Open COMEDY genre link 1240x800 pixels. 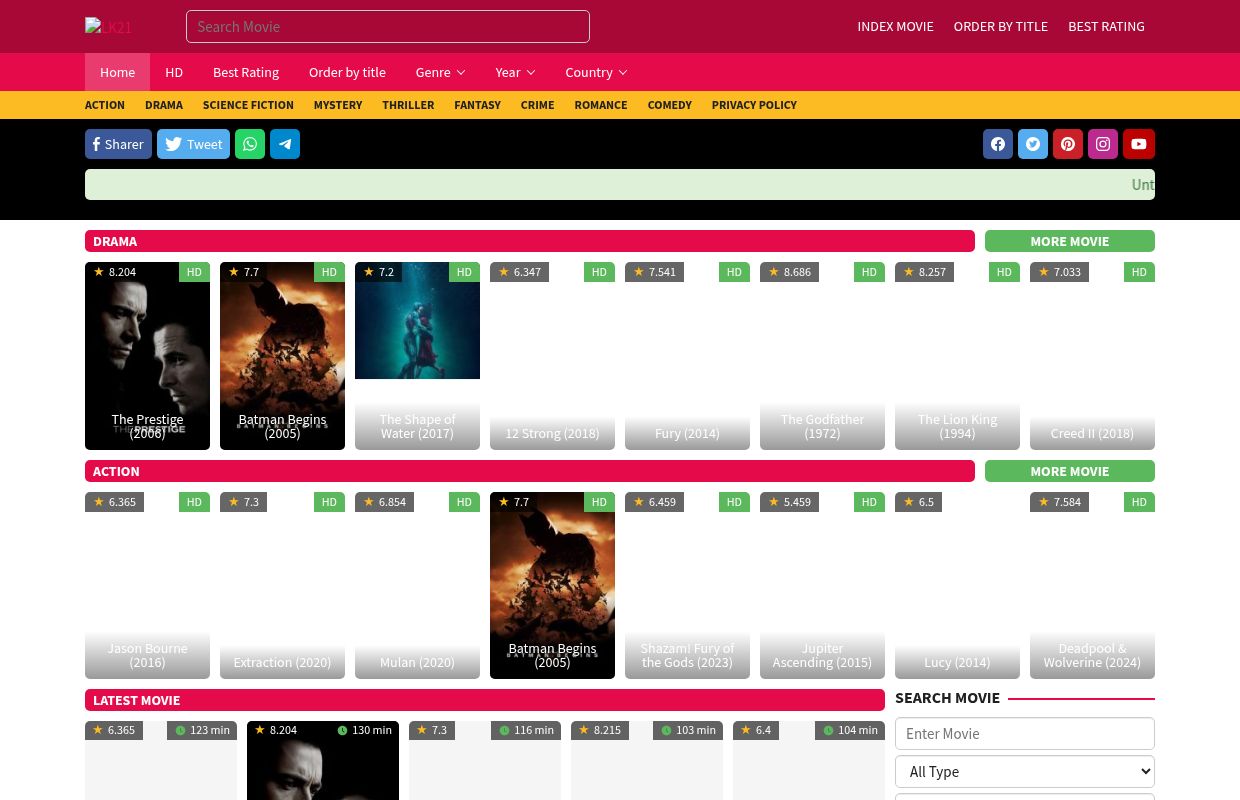(x=669, y=105)
